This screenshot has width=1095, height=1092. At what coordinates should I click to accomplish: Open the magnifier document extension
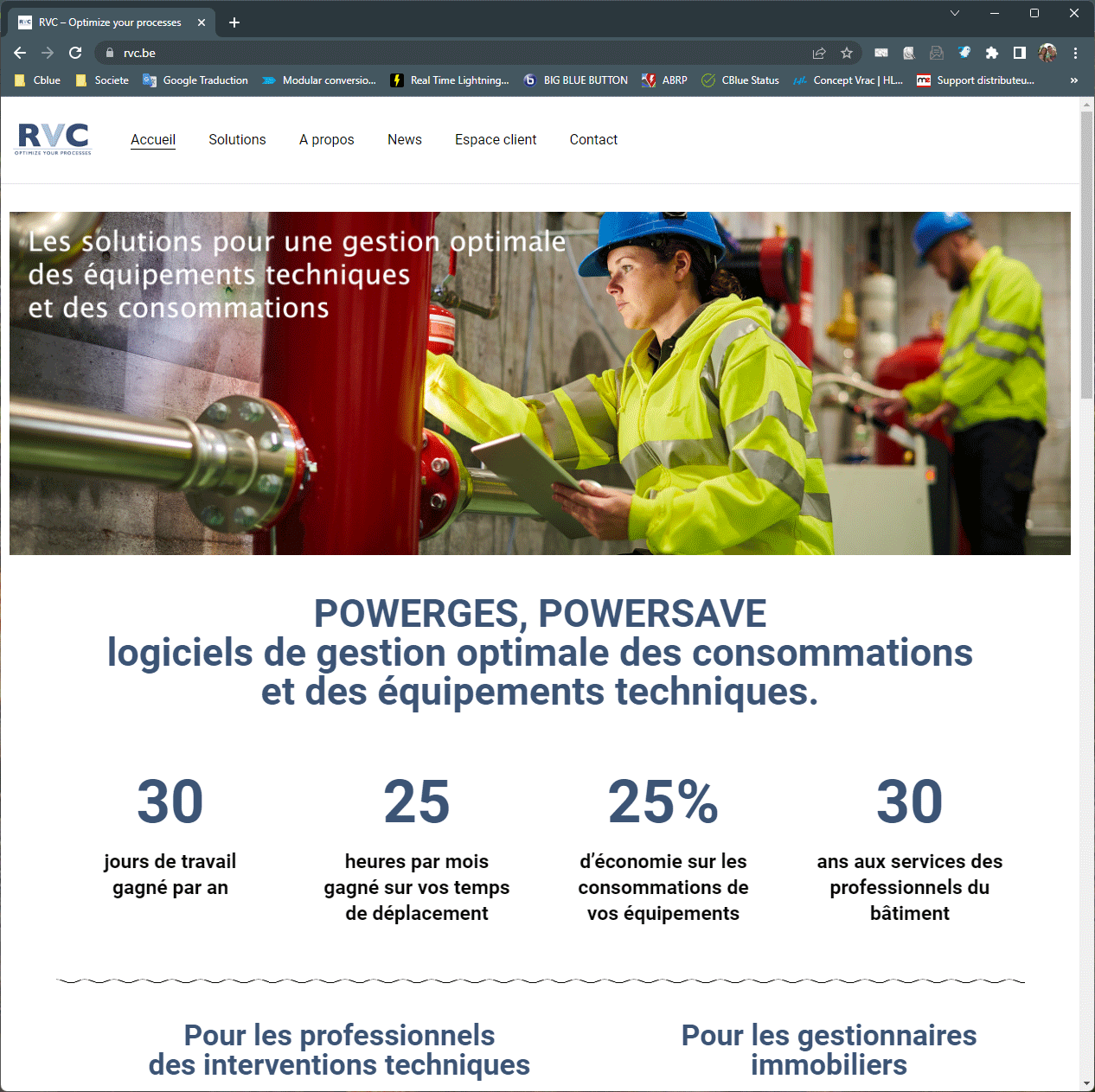[909, 53]
